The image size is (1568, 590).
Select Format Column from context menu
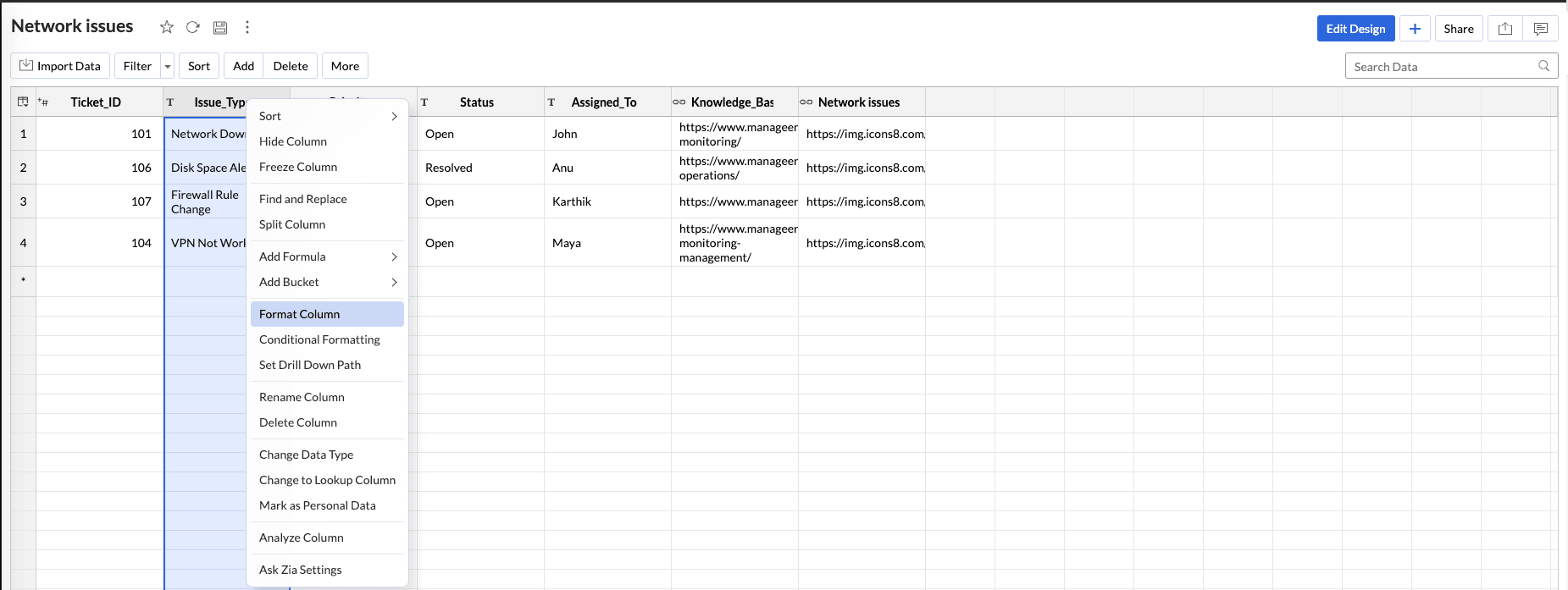click(x=300, y=314)
